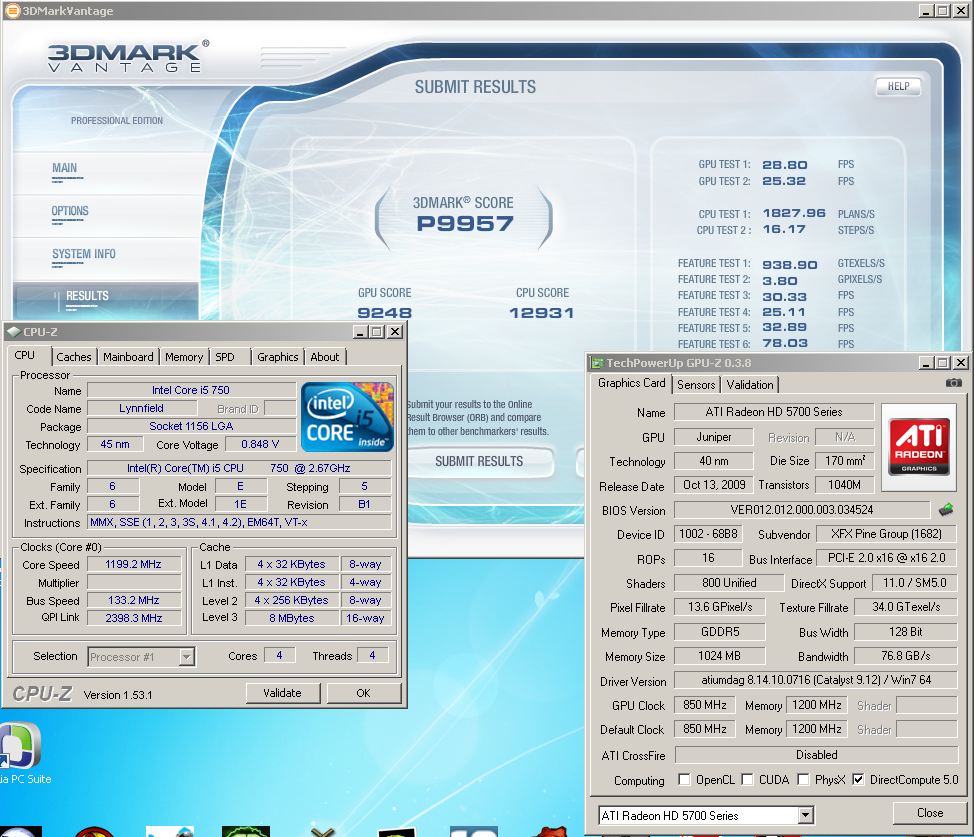Open the About tab in CPU-Z
This screenshot has height=837, width=974.
325,357
